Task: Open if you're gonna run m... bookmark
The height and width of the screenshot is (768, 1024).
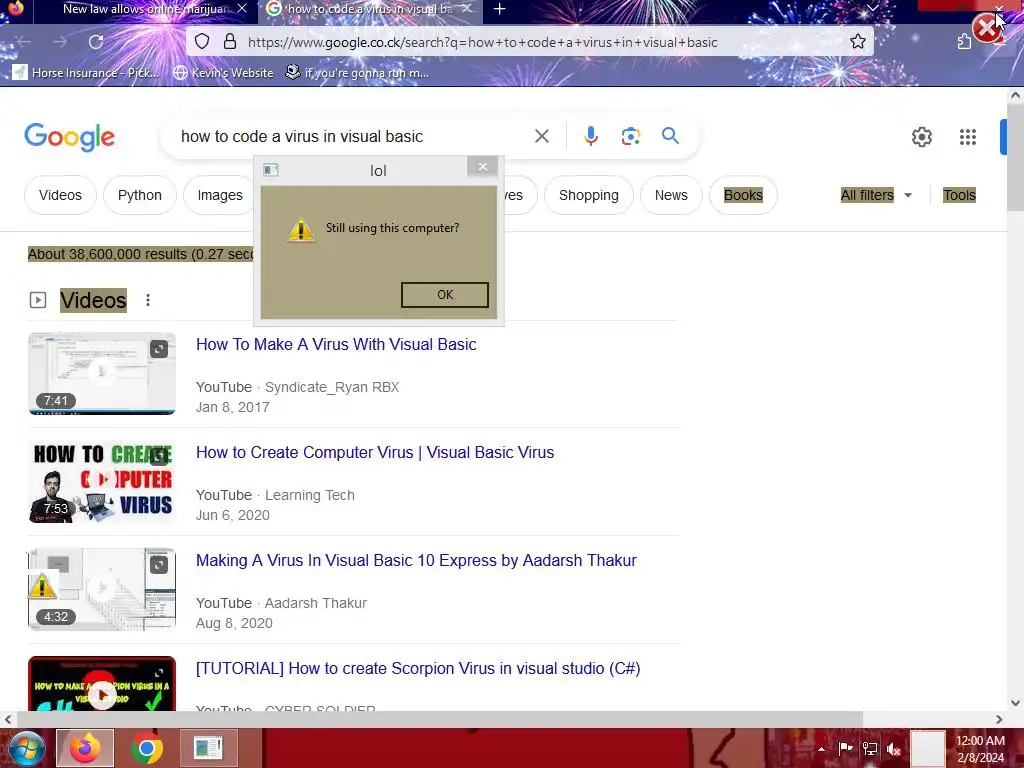Action: (357, 72)
